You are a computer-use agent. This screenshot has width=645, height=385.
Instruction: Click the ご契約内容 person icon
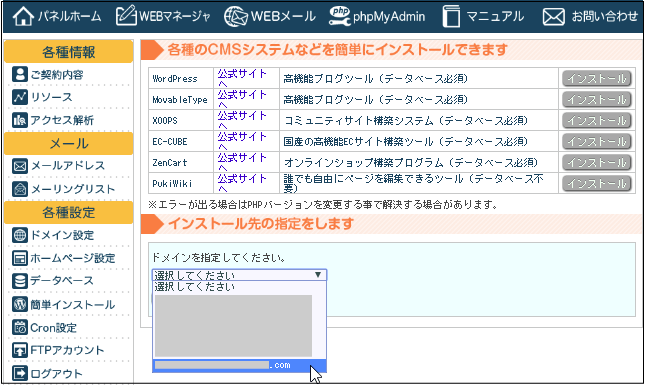pyautogui.click(x=20, y=74)
